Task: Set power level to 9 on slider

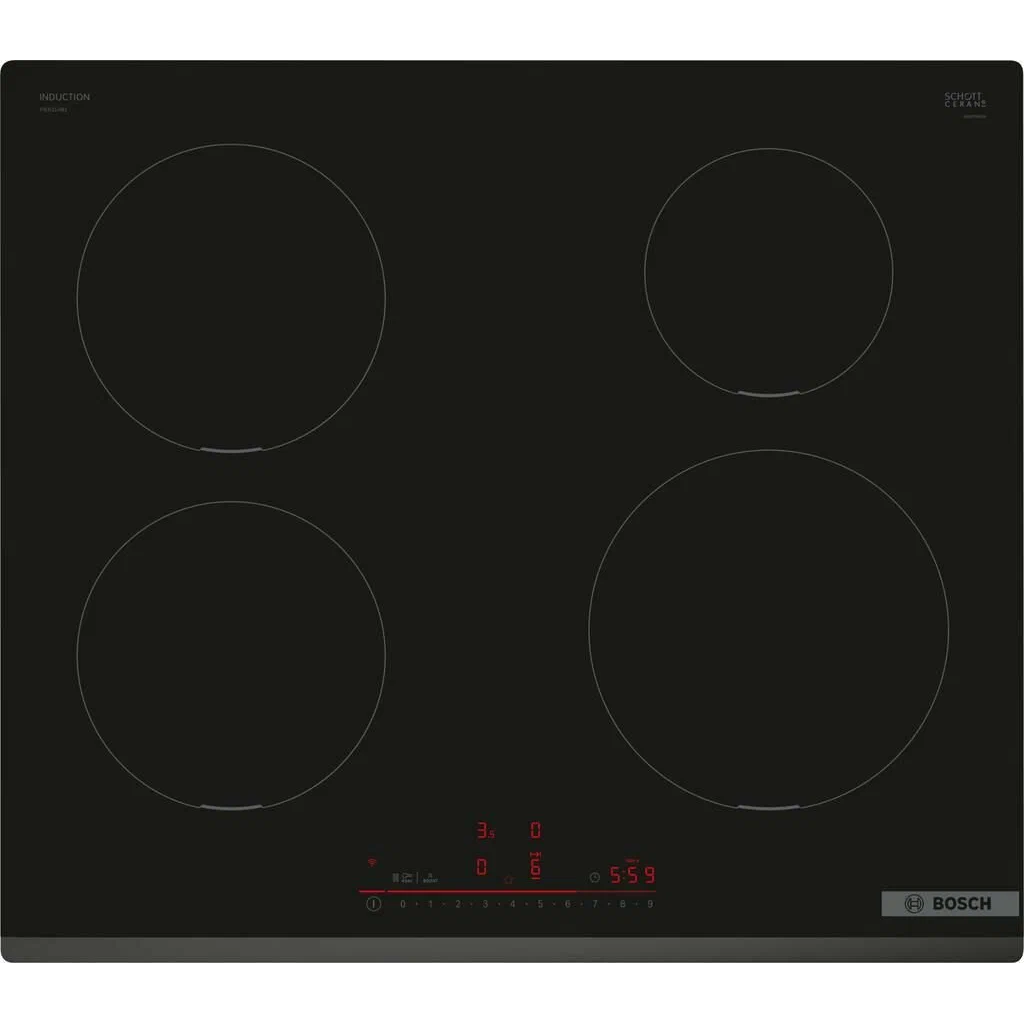Action: (649, 904)
